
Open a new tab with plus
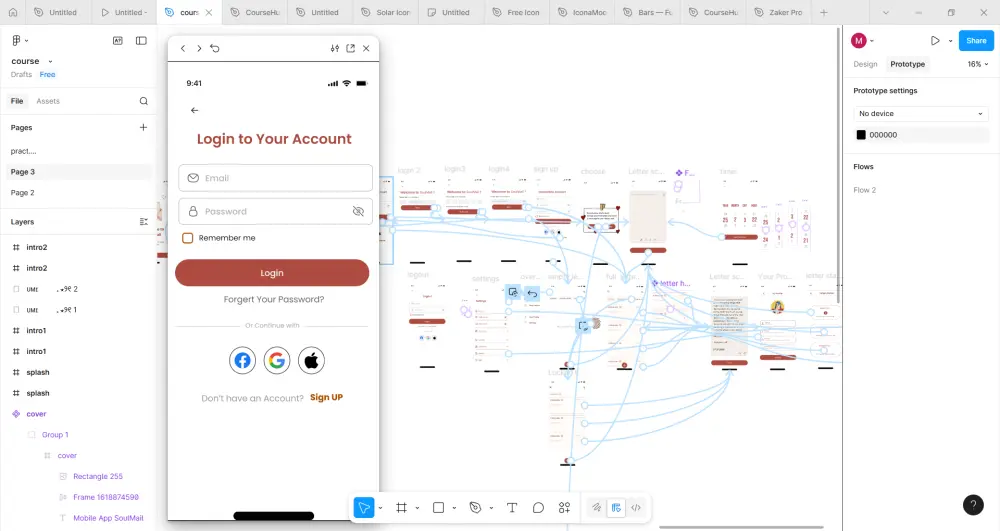[x=823, y=13]
